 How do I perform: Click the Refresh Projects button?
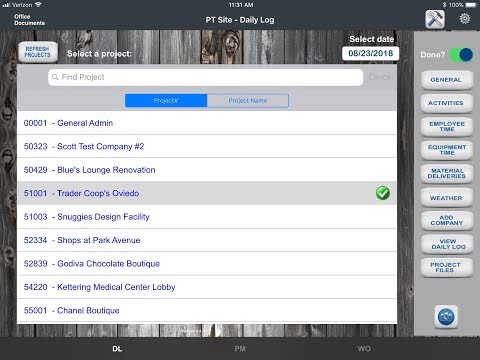point(38,52)
